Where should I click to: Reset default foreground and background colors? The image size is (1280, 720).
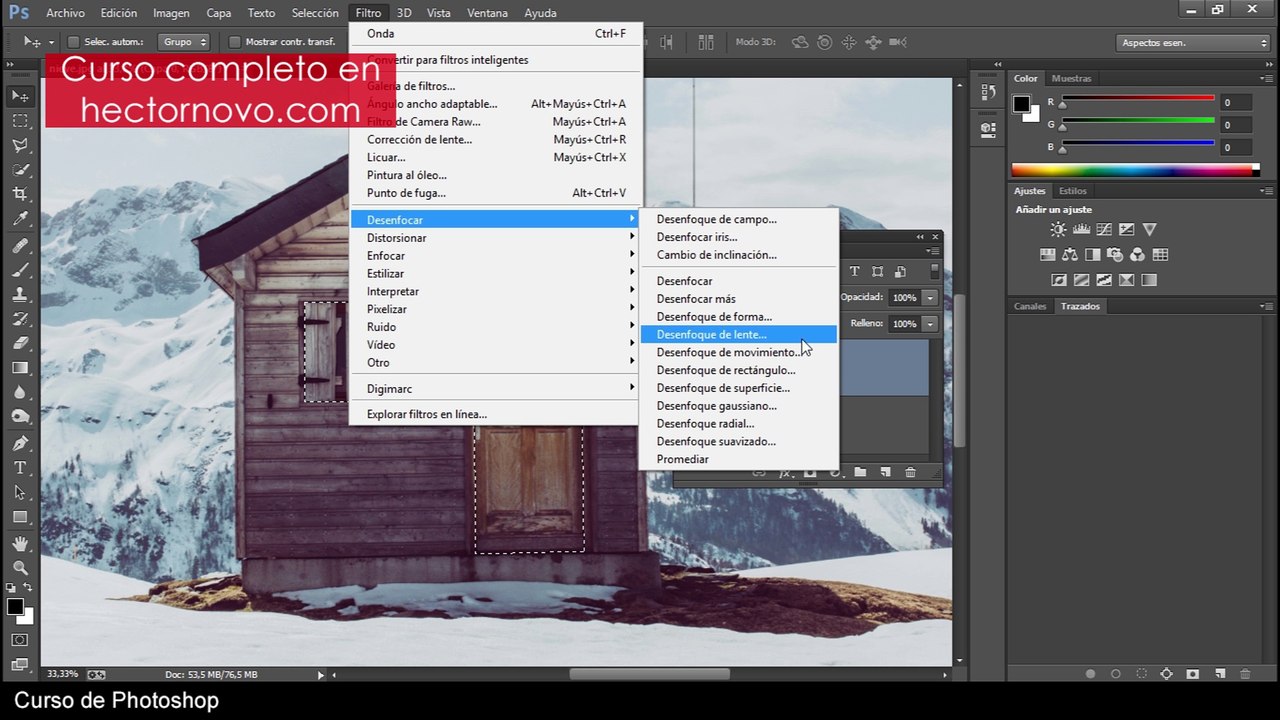pyautogui.click(x=11, y=588)
